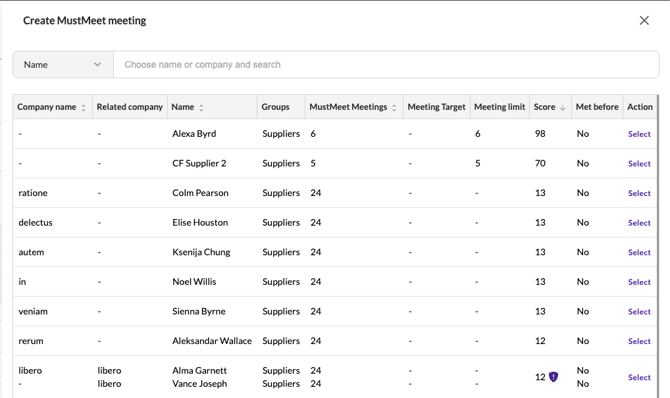The image size is (670, 398).
Task: Pick Select link for Ksenija Chung
Action: tap(639, 252)
